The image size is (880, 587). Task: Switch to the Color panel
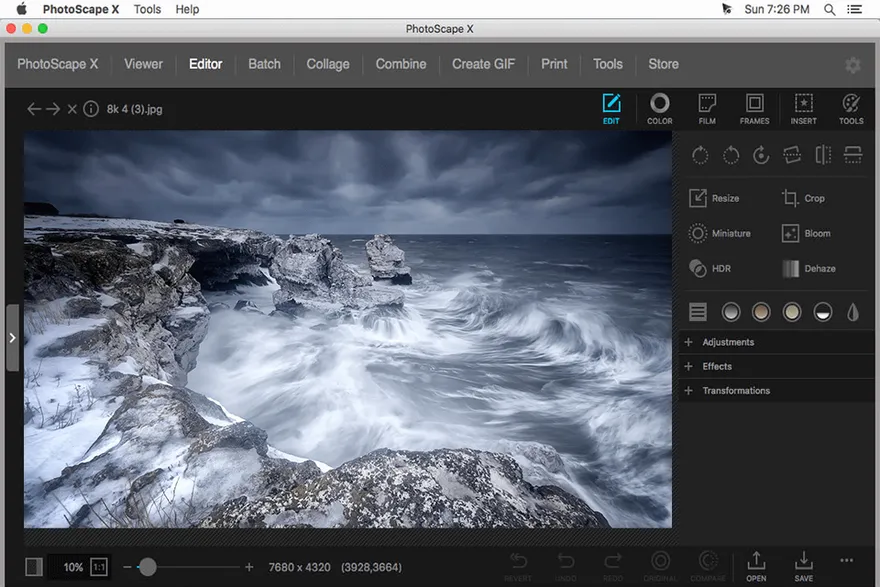point(659,107)
